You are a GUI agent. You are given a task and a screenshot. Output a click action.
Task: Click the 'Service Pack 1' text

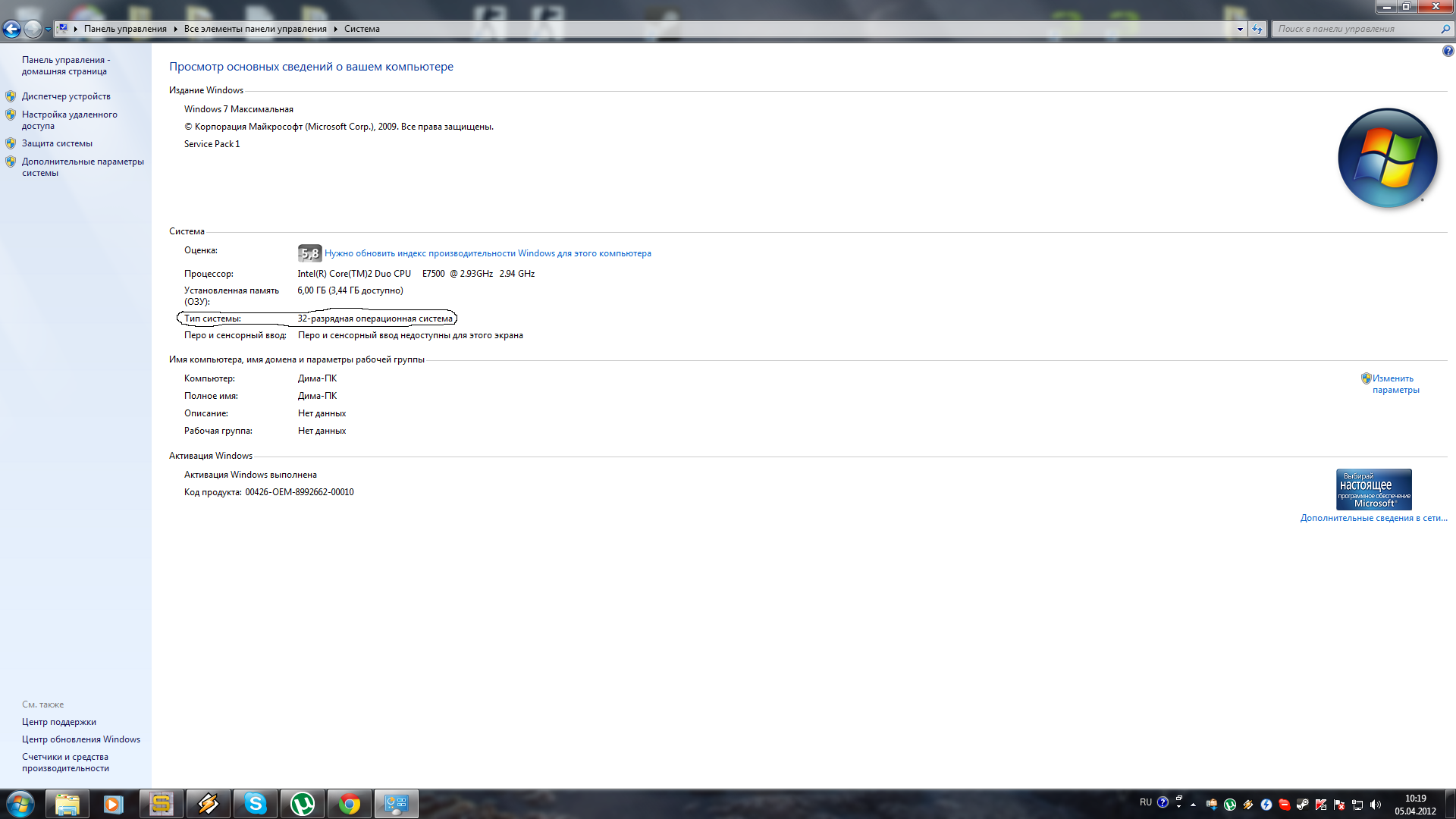(212, 144)
